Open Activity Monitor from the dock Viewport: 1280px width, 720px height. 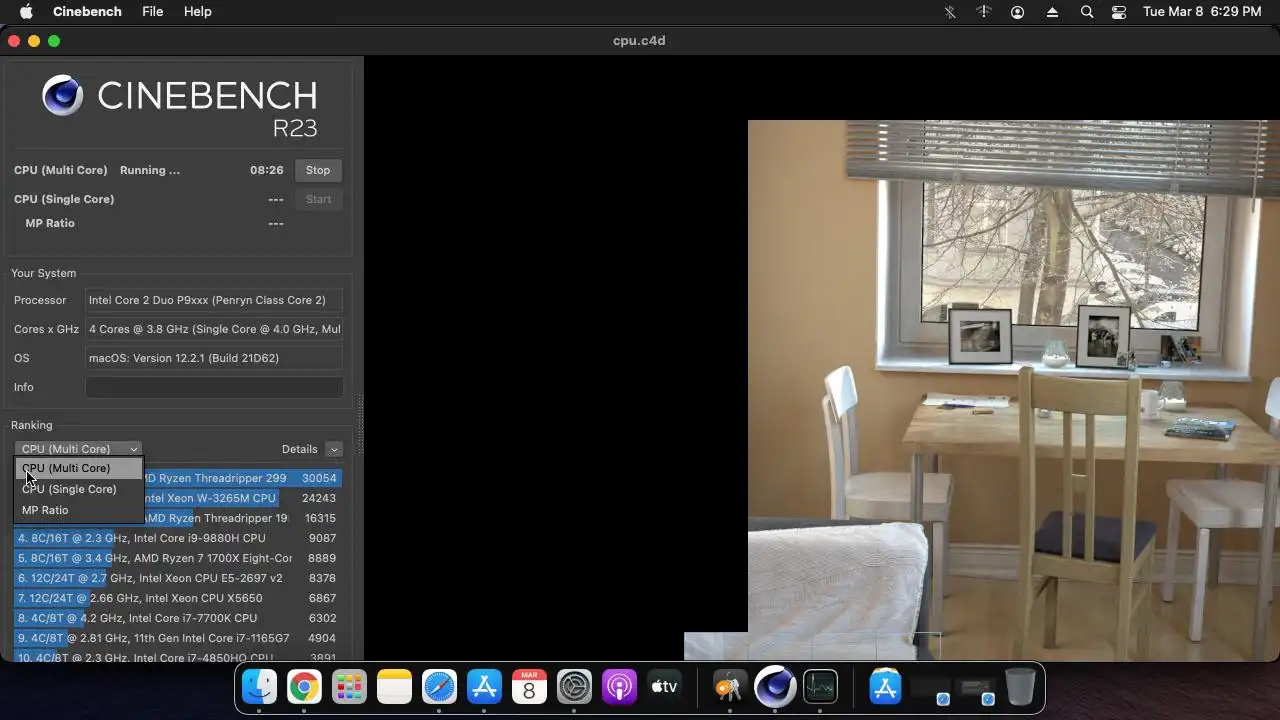coord(820,687)
